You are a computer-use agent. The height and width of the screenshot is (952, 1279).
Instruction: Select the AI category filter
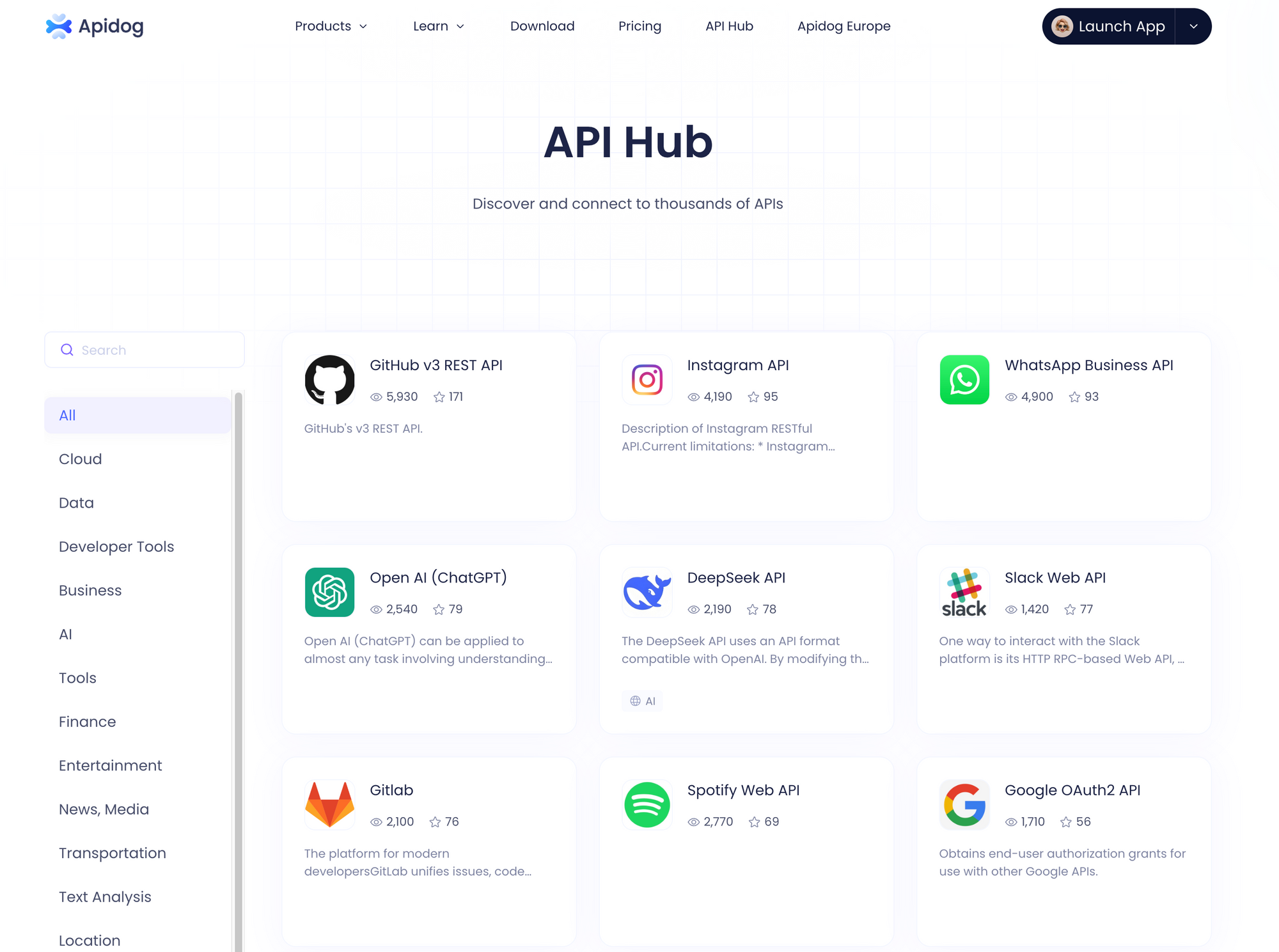[65, 634]
